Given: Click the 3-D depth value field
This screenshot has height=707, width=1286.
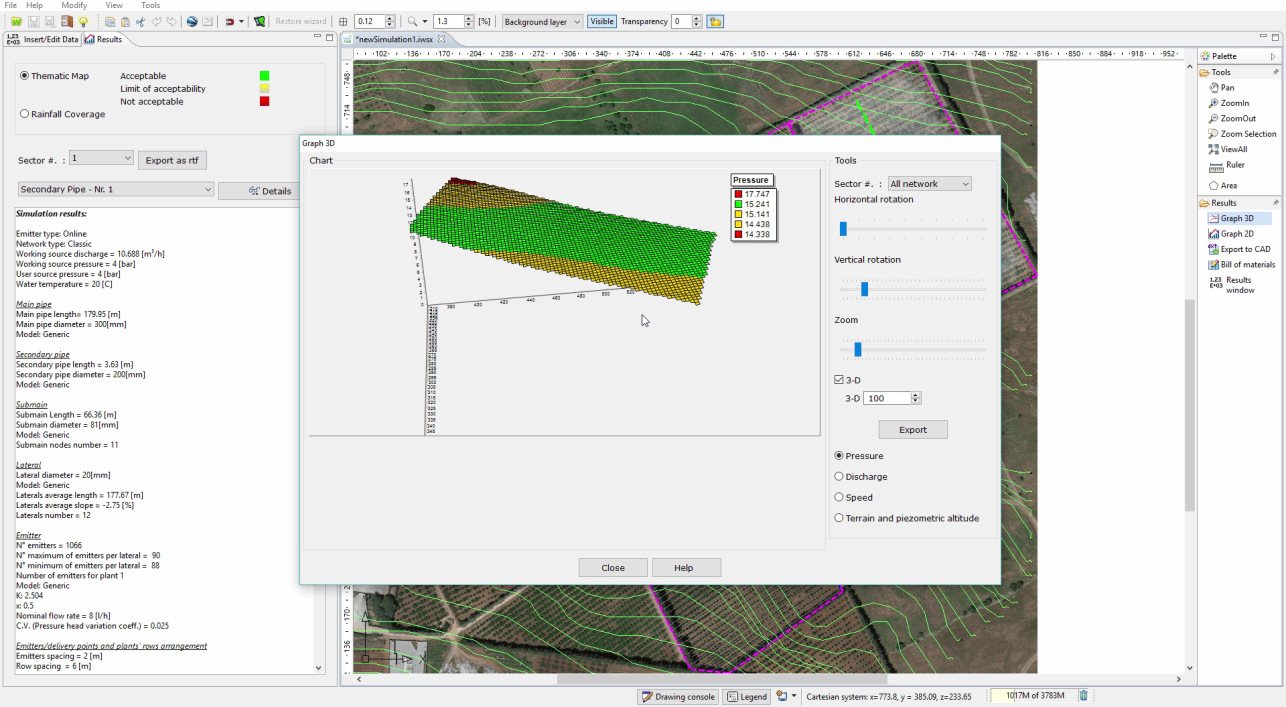Looking at the screenshot, I should 886,398.
